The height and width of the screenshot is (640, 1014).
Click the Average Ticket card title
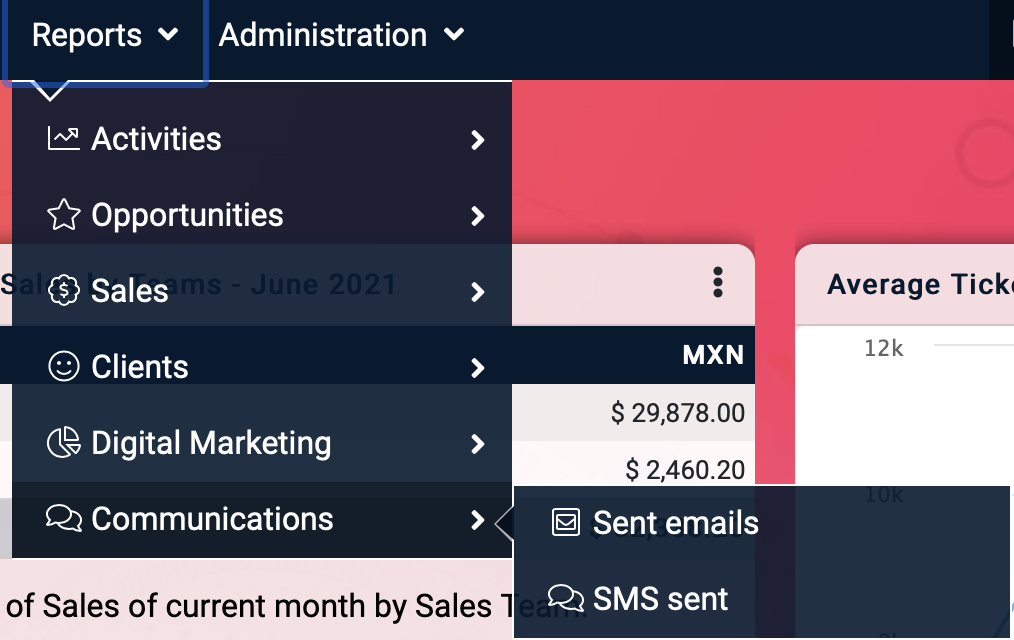click(x=920, y=284)
